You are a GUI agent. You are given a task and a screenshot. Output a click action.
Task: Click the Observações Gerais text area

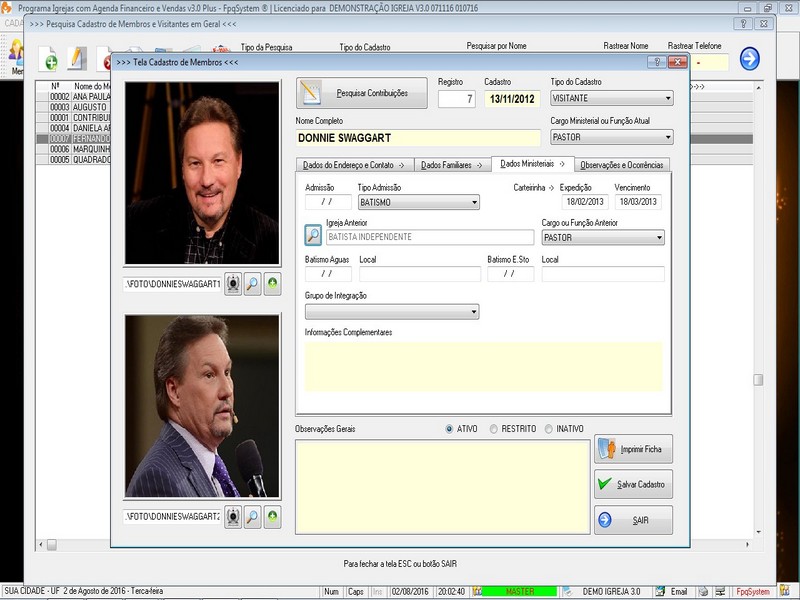point(443,487)
